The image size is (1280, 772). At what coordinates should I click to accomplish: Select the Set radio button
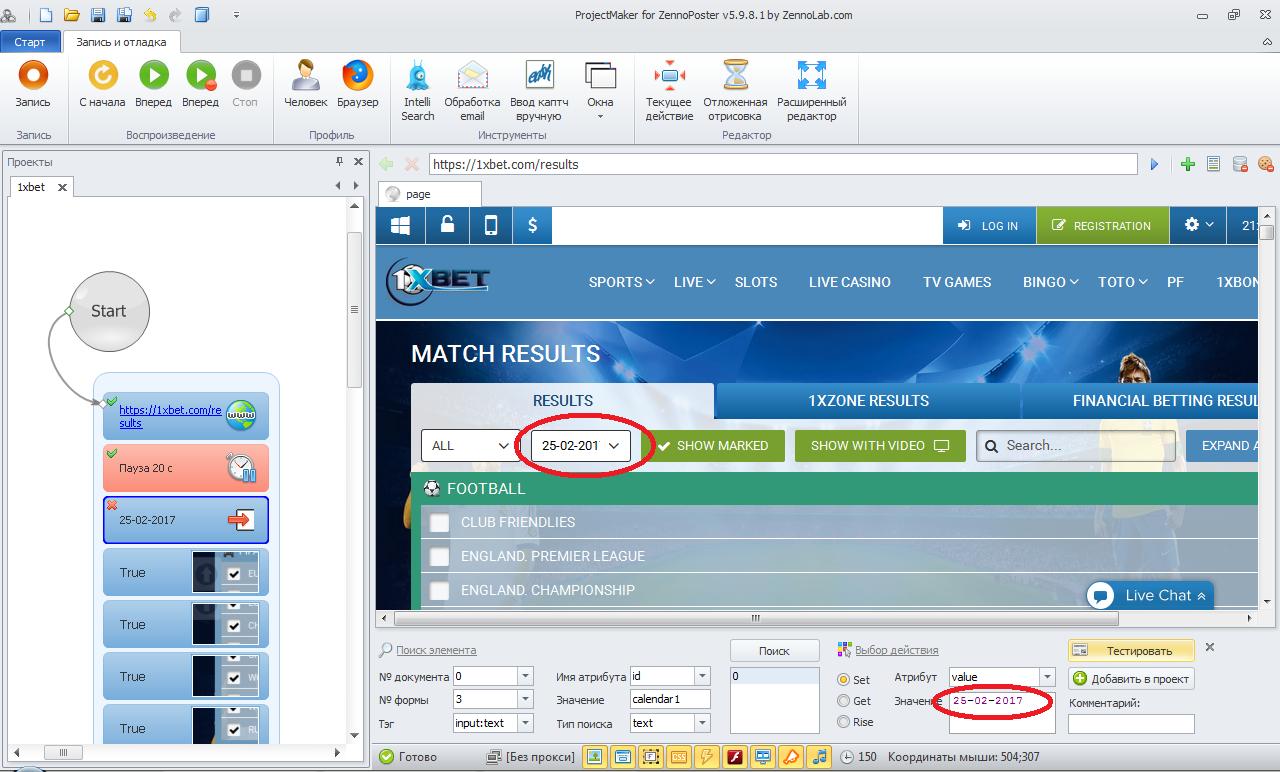[x=844, y=680]
